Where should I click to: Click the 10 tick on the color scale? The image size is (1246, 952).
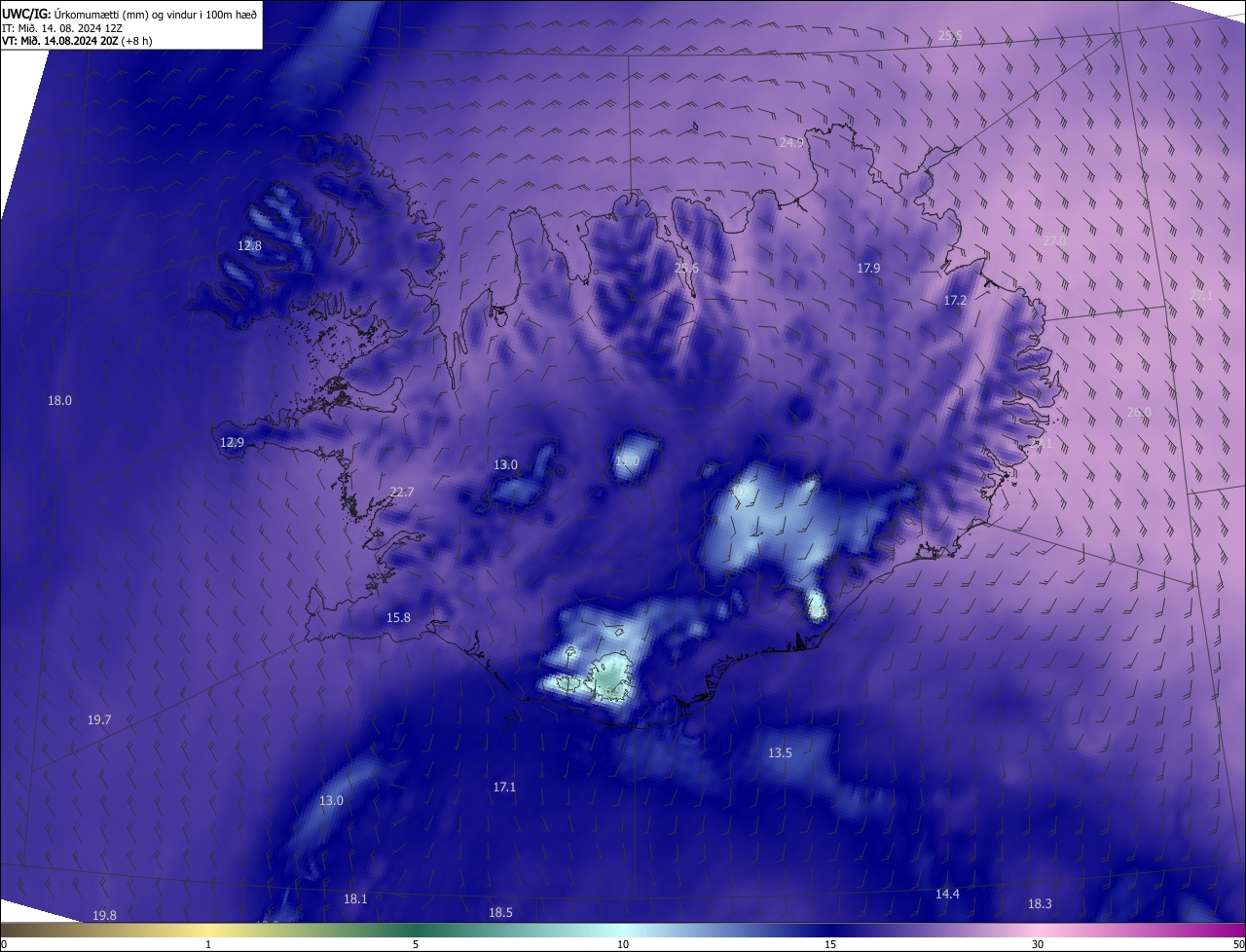click(623, 945)
